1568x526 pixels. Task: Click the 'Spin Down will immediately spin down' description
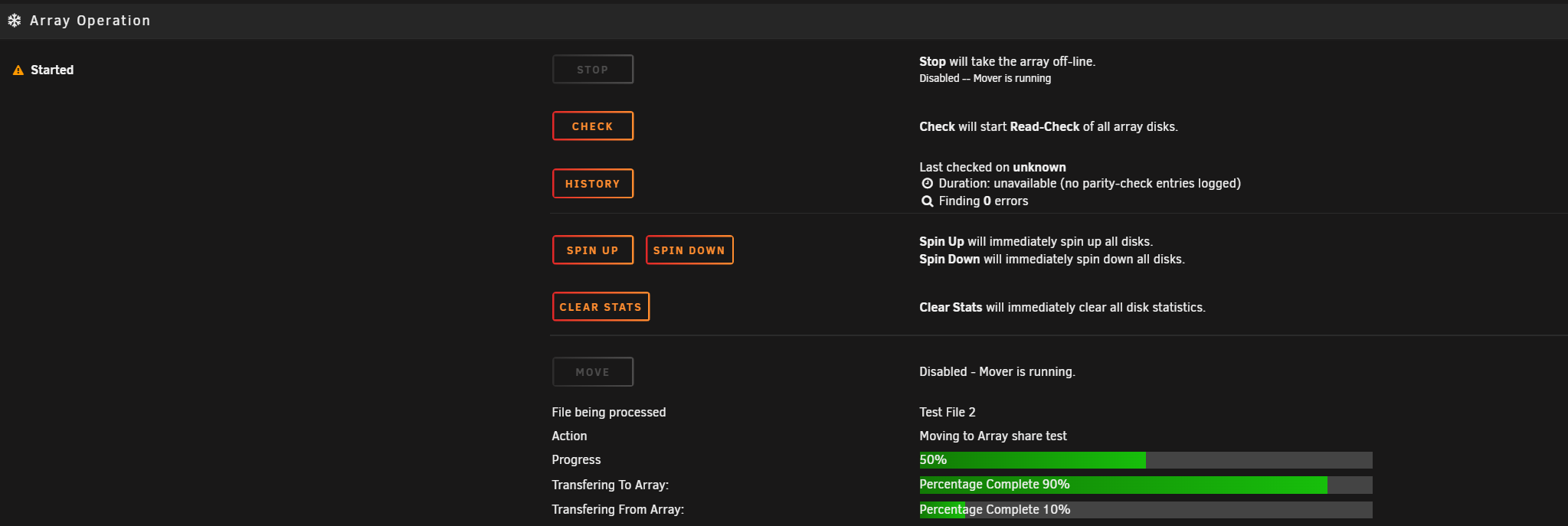1052,259
